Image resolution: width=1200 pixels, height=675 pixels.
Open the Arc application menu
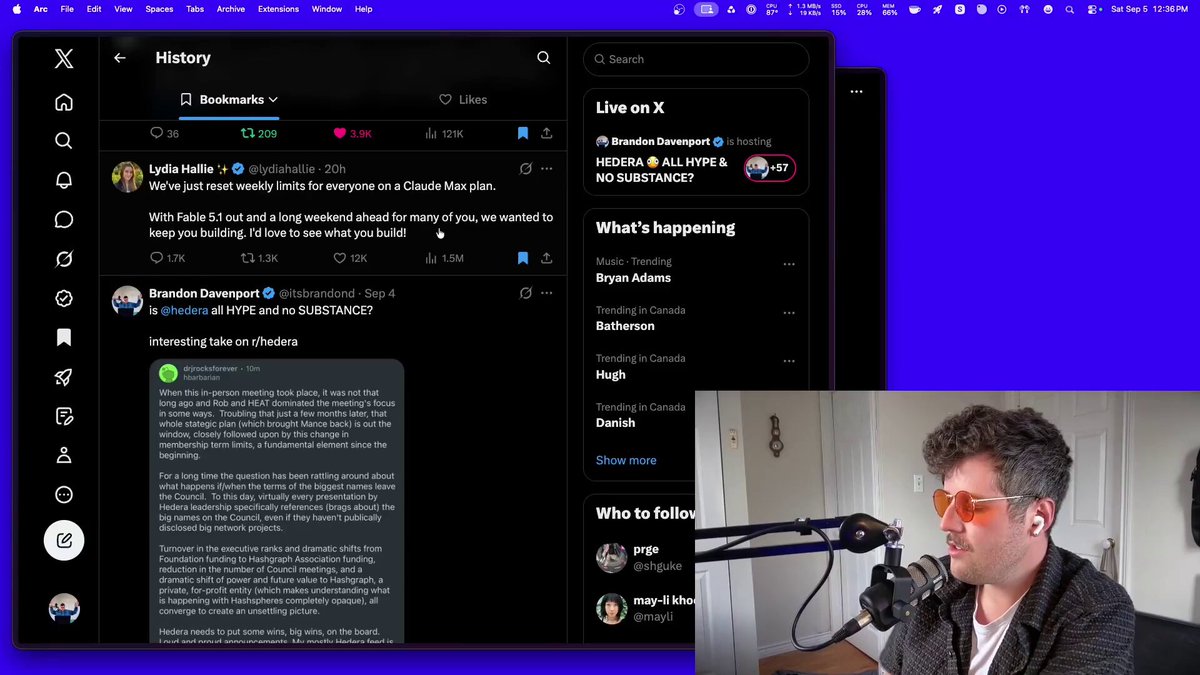point(40,9)
